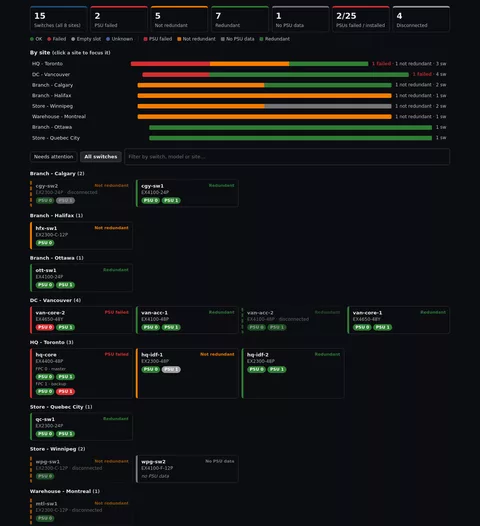
Task: Click the No PSU data label on wpg-sw2
Action: [220, 461]
